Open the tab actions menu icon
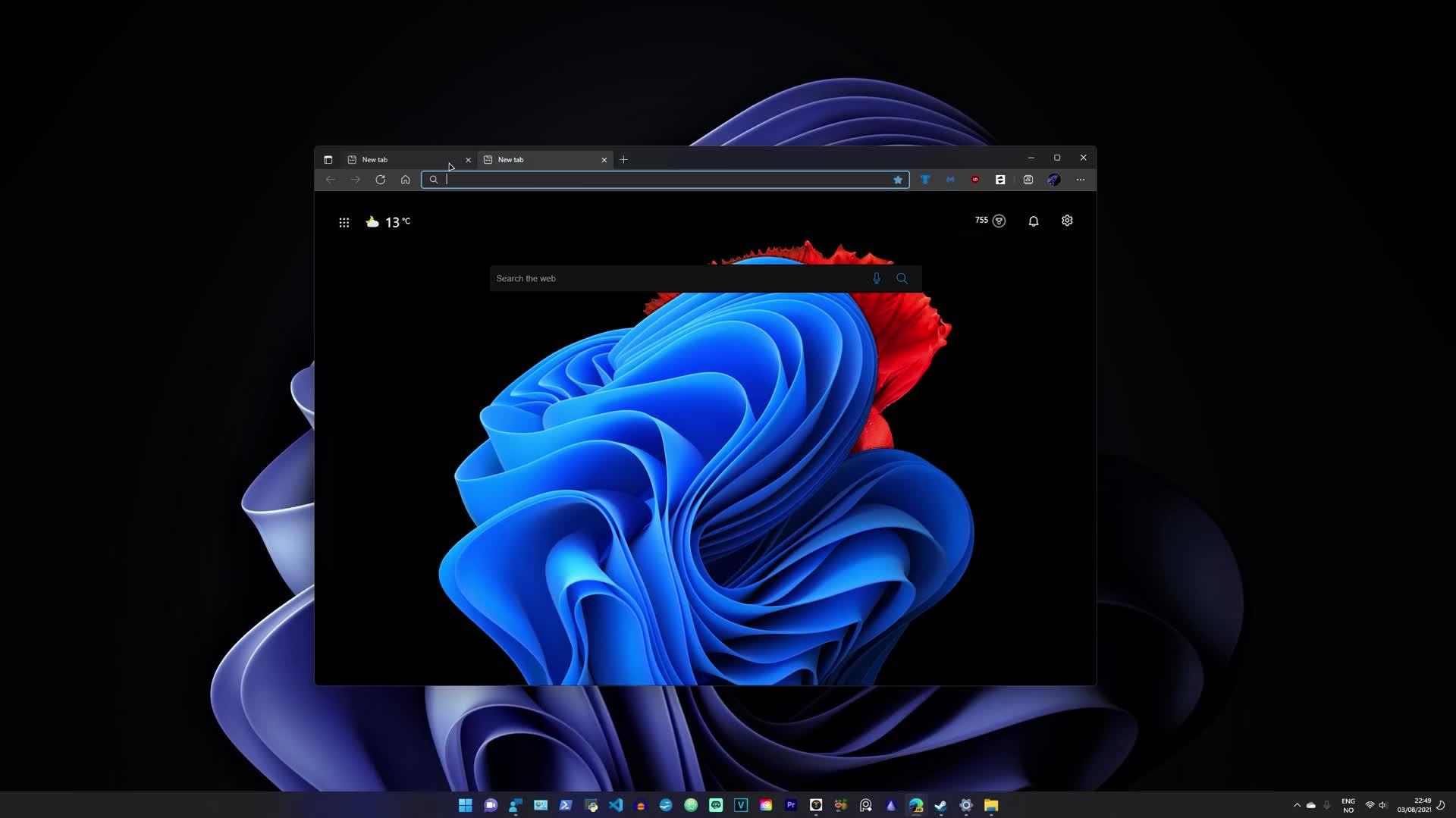1456x818 pixels. (328, 160)
